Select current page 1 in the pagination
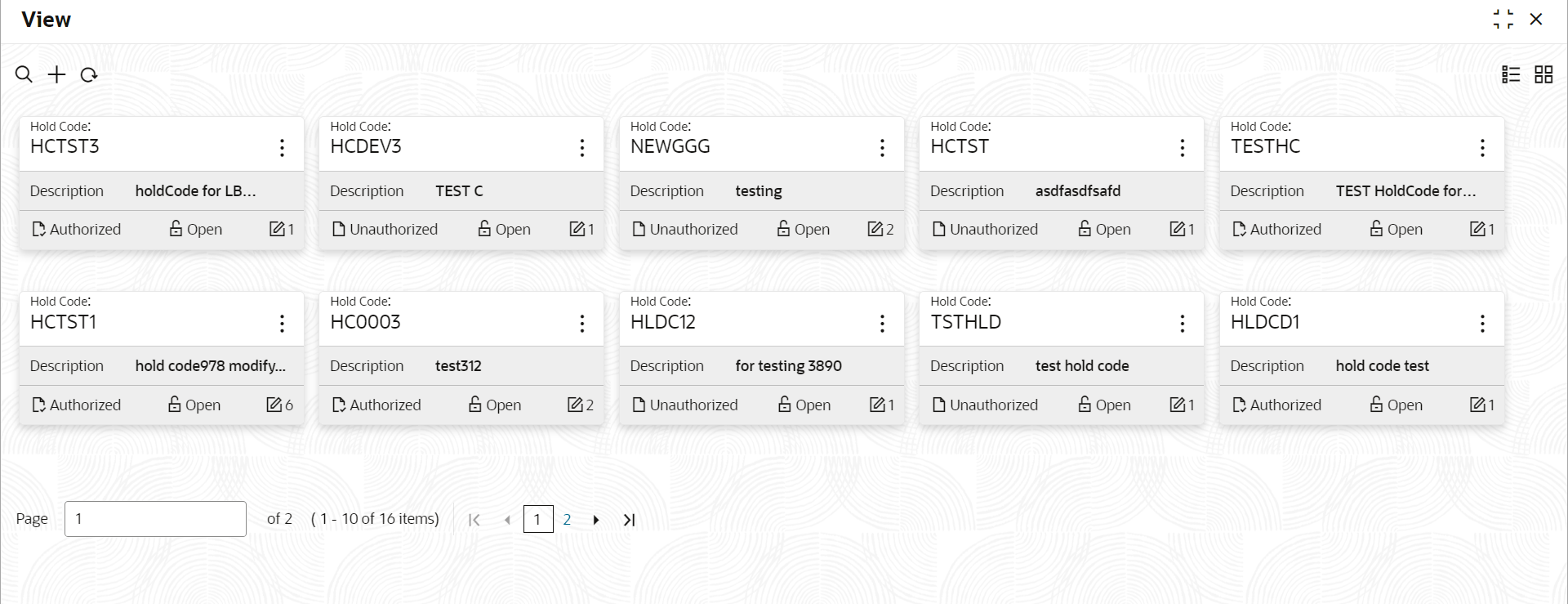1568x604 pixels. (x=537, y=519)
